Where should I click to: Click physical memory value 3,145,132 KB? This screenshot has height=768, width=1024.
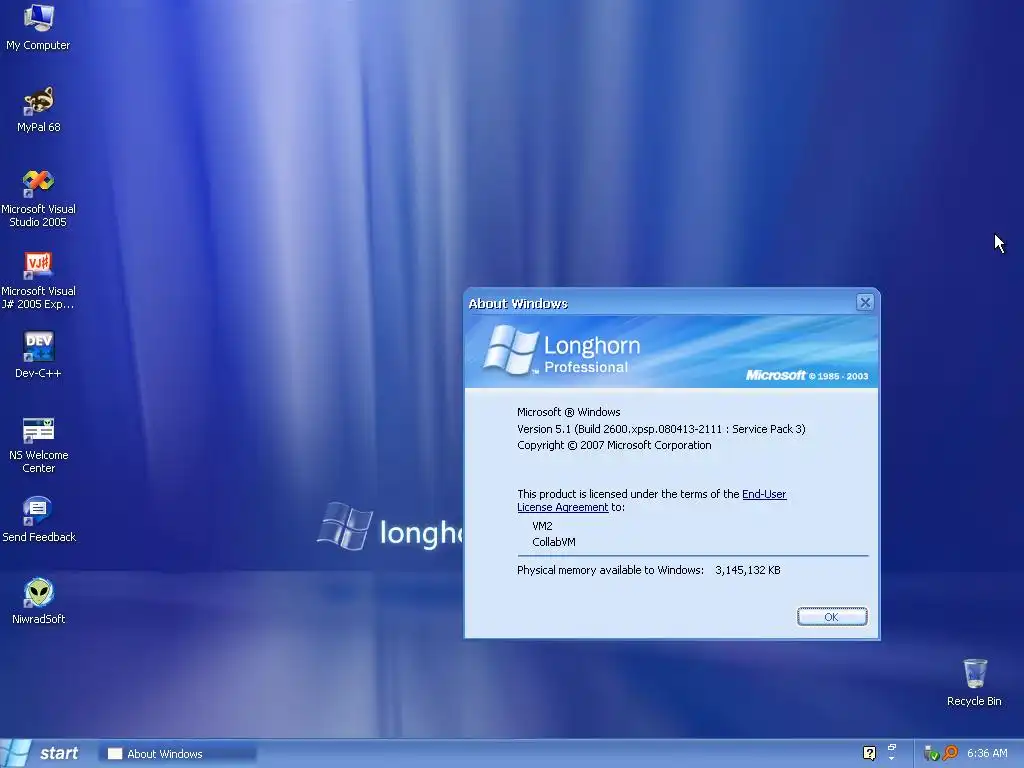(x=748, y=570)
